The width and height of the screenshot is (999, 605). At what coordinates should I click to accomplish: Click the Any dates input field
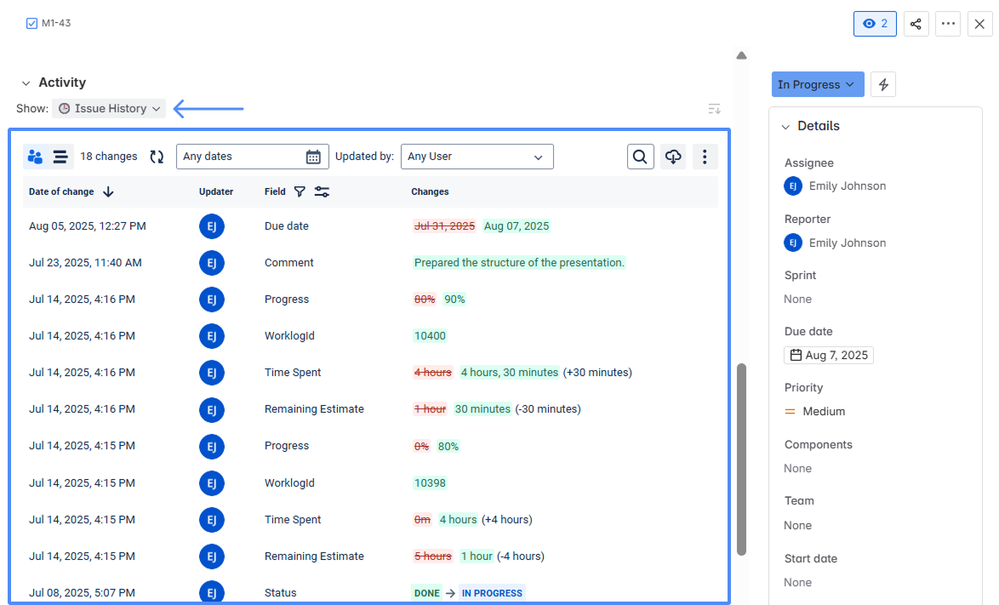pos(252,157)
